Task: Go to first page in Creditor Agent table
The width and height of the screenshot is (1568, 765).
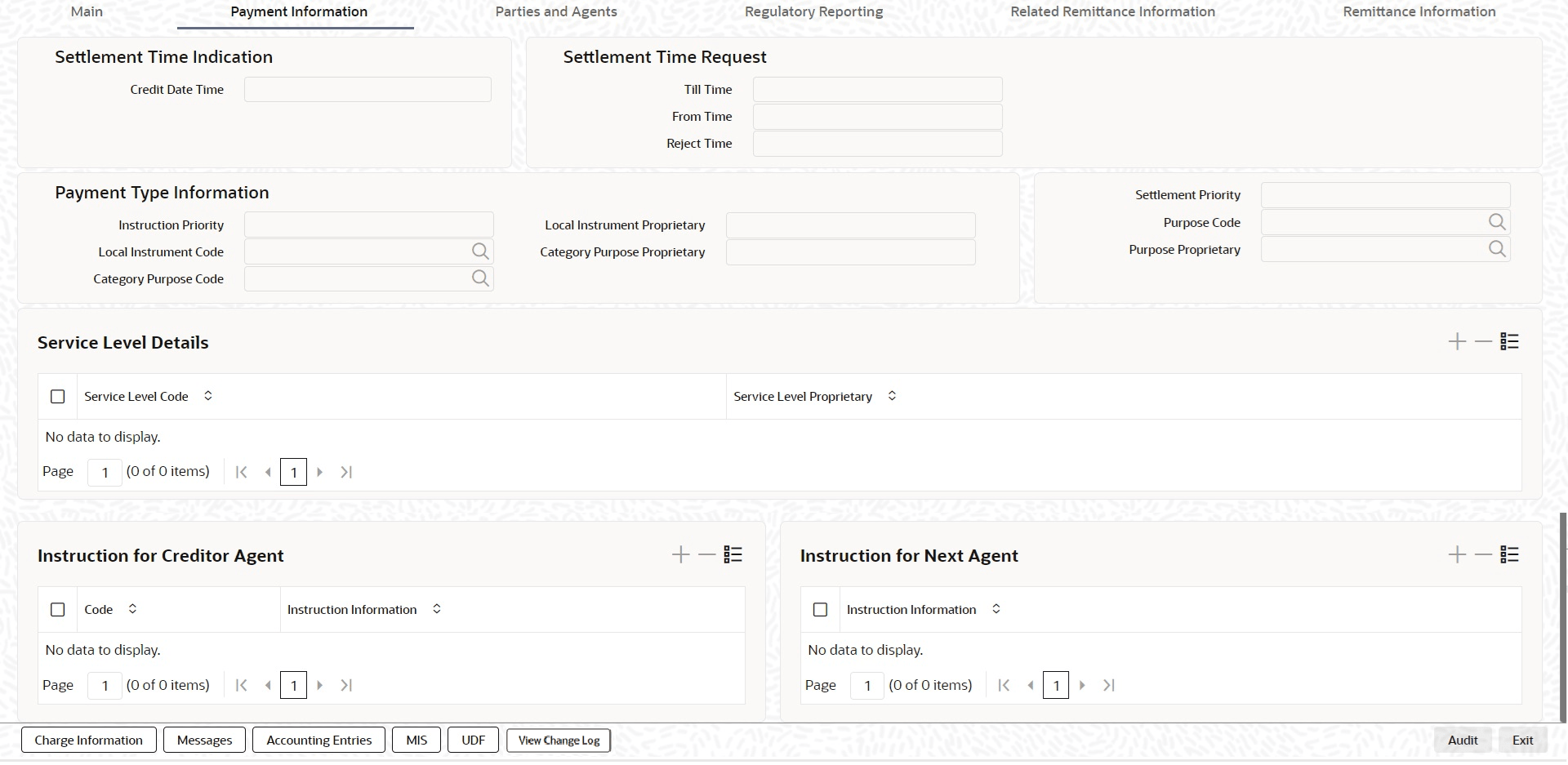Action: point(241,686)
